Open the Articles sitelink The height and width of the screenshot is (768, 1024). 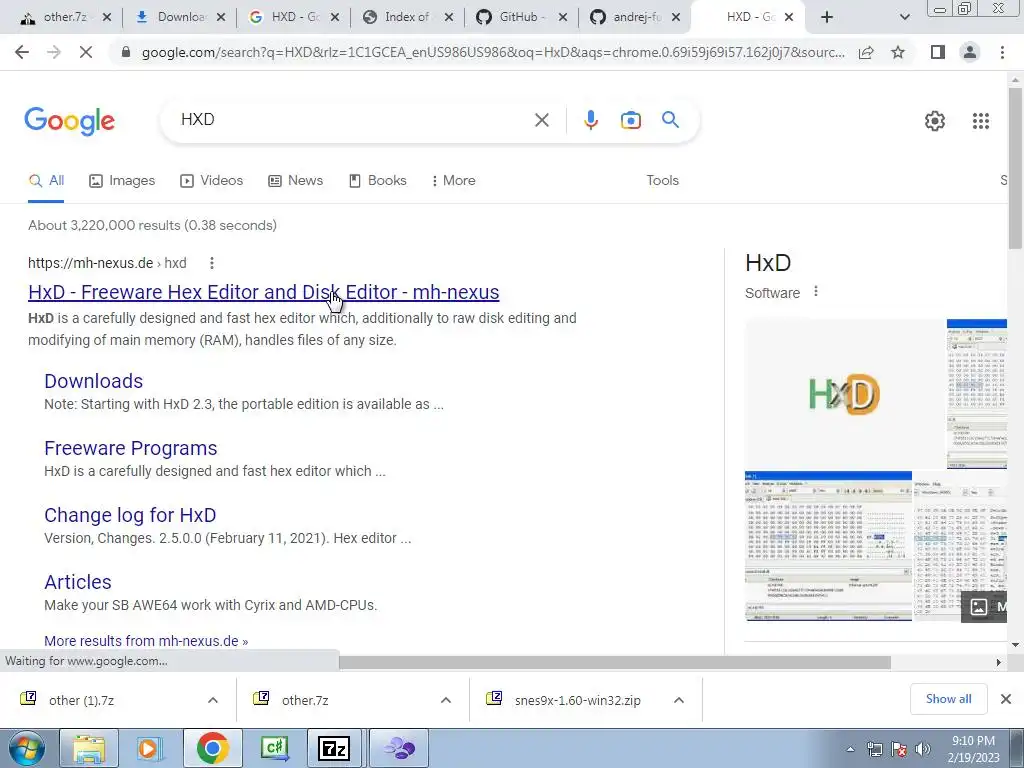point(78,582)
